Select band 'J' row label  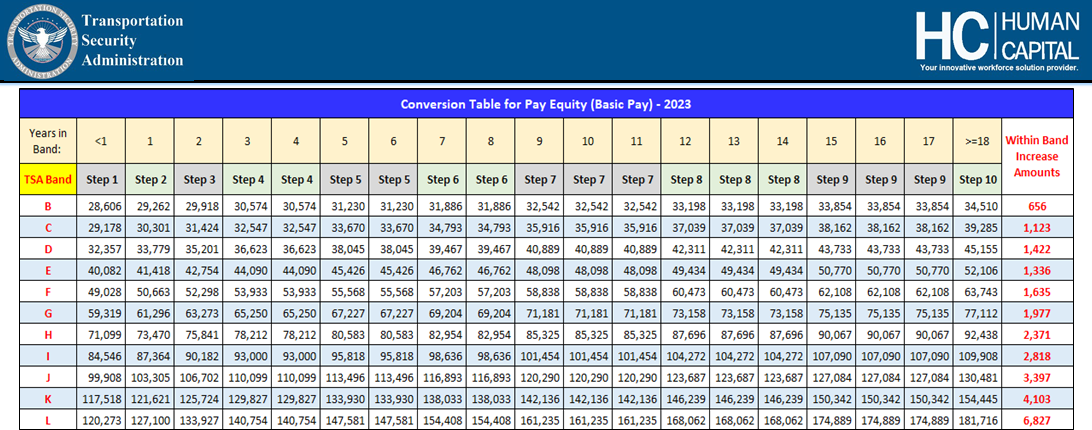pyautogui.click(x=47, y=378)
